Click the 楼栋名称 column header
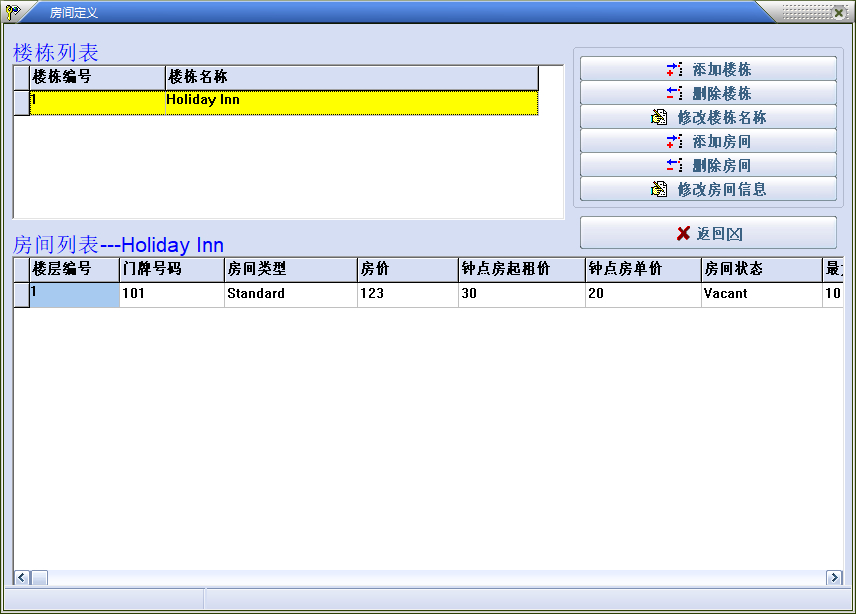The image size is (856, 614). click(352, 78)
